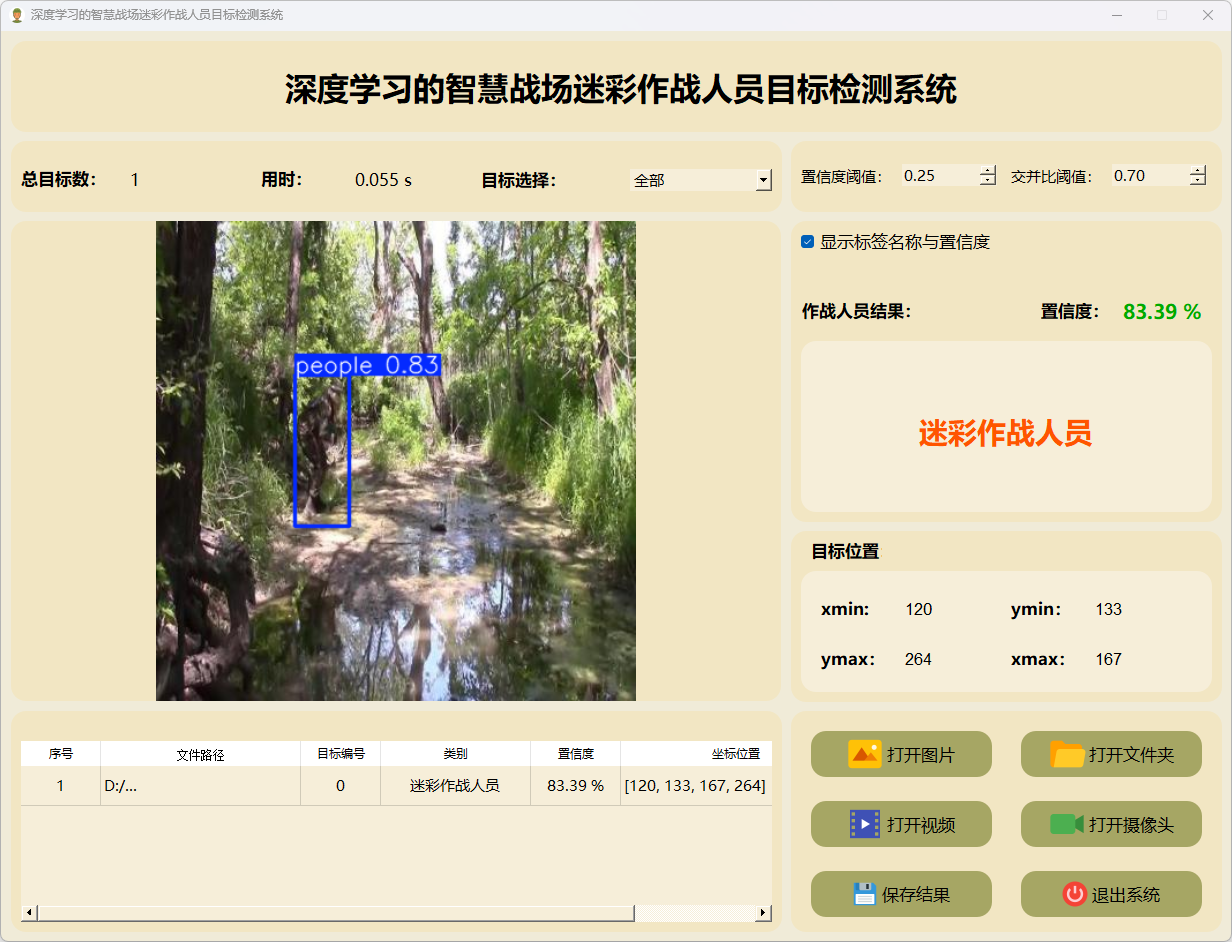Decrease confidence threshold with down arrow
This screenshot has width=1232, height=942.
click(988, 181)
